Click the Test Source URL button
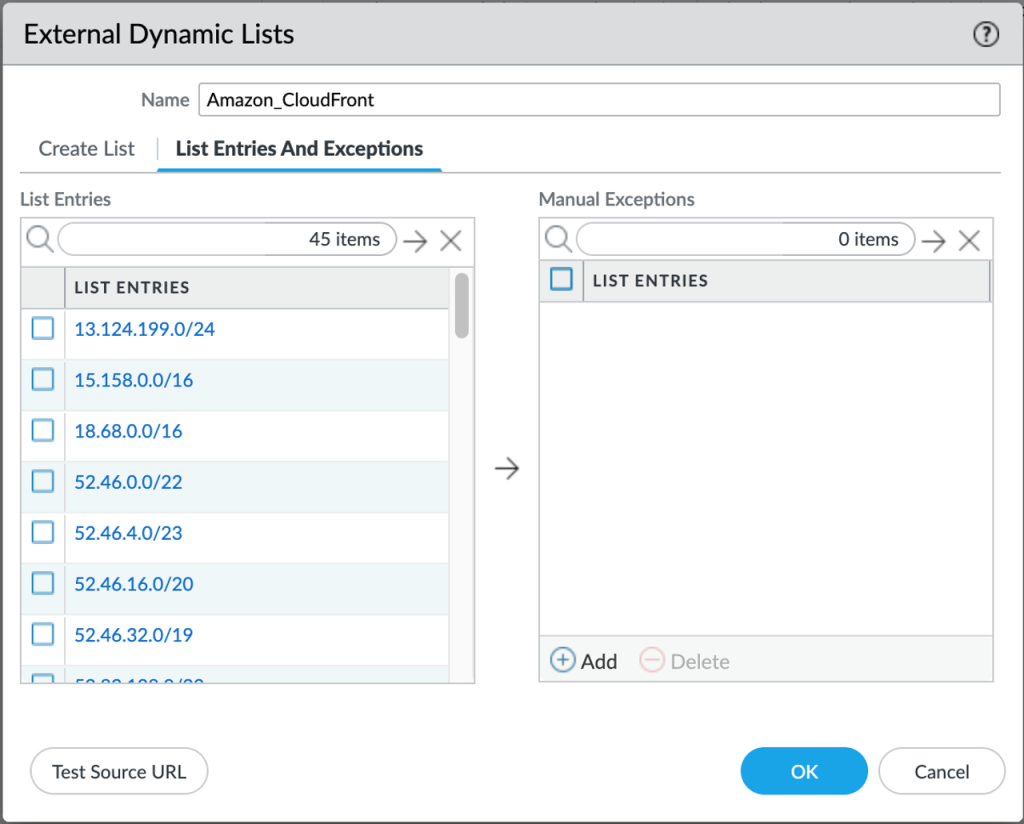 [x=119, y=771]
